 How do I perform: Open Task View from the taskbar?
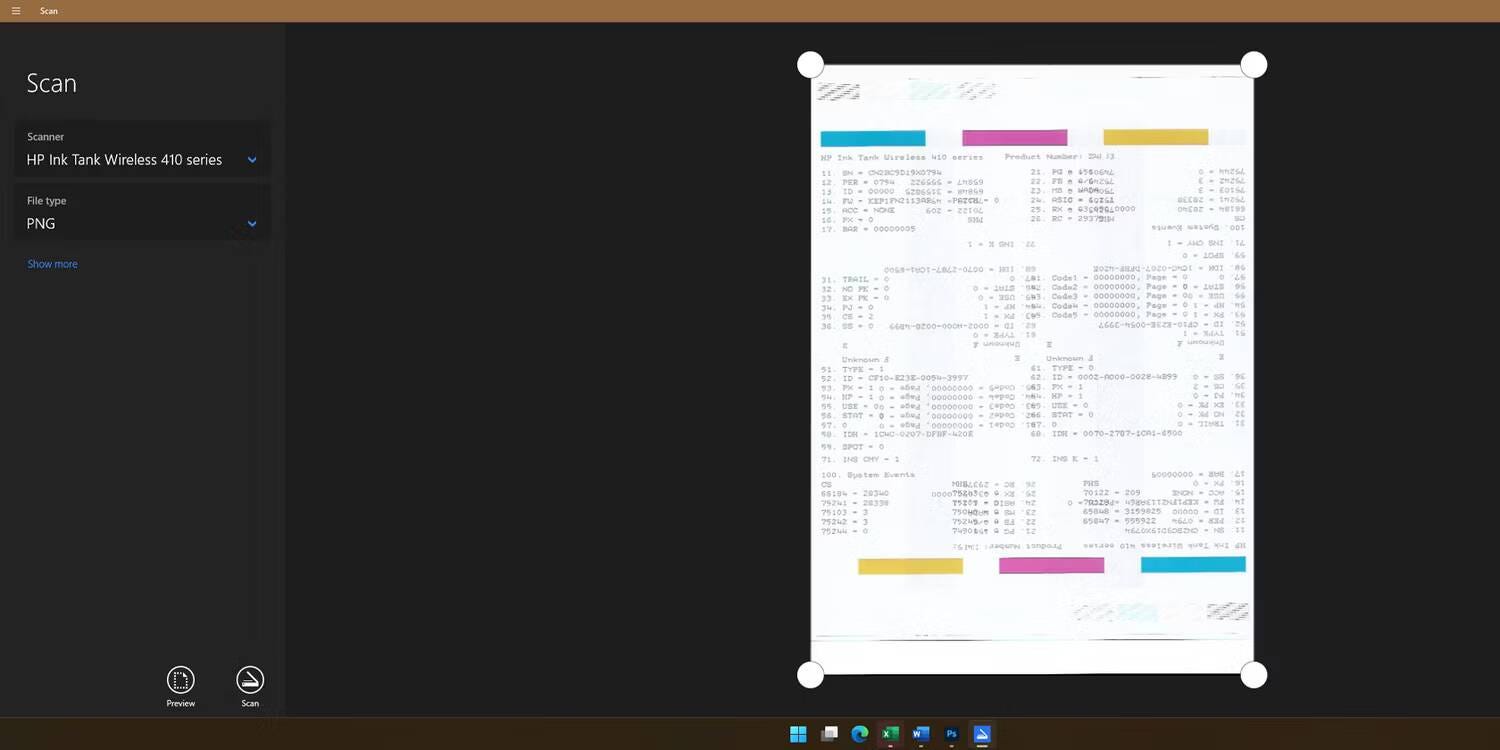(829, 735)
